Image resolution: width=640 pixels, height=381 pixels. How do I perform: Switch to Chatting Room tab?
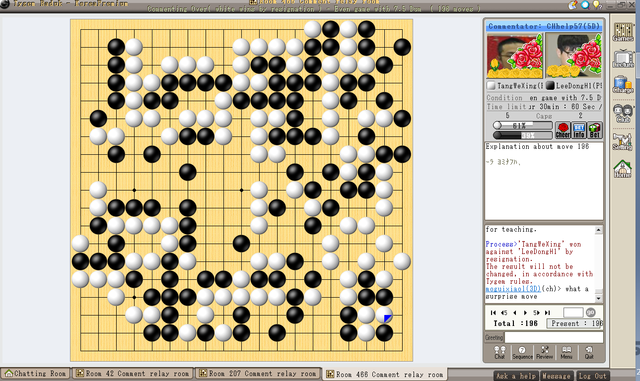tap(36, 373)
